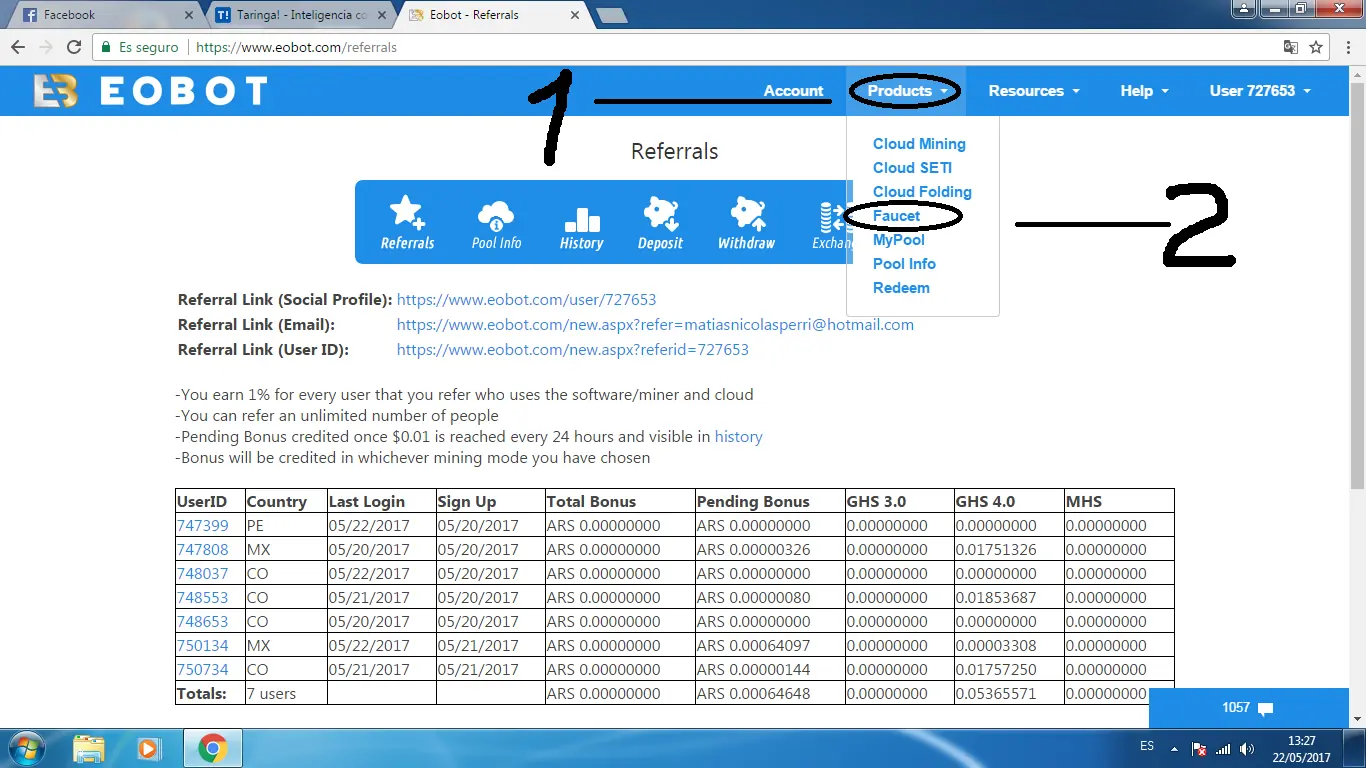Click the Eobot logo in the header
The width and height of the screenshot is (1366, 768).
coord(150,91)
